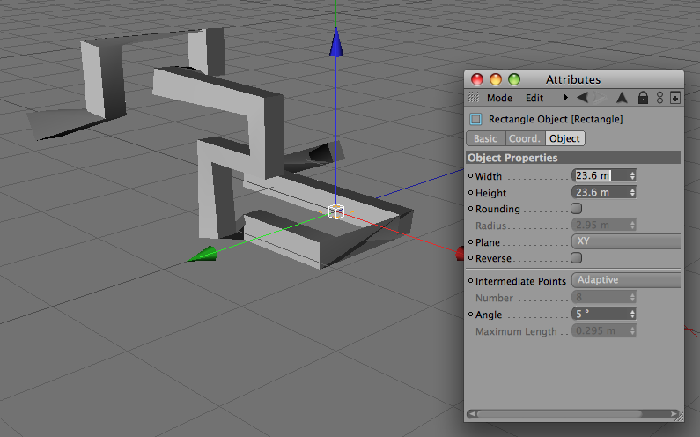This screenshot has height=437, width=700.
Task: Click the up arrow icon in Attributes
Action: [x=621, y=98]
